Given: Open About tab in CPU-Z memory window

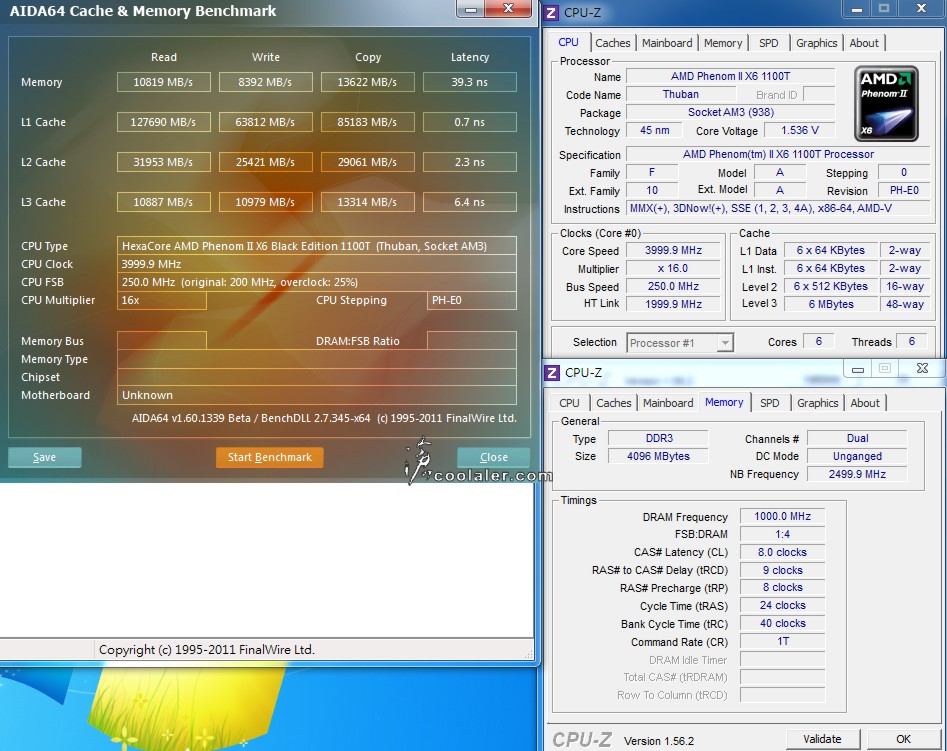Looking at the screenshot, I should pos(865,403).
